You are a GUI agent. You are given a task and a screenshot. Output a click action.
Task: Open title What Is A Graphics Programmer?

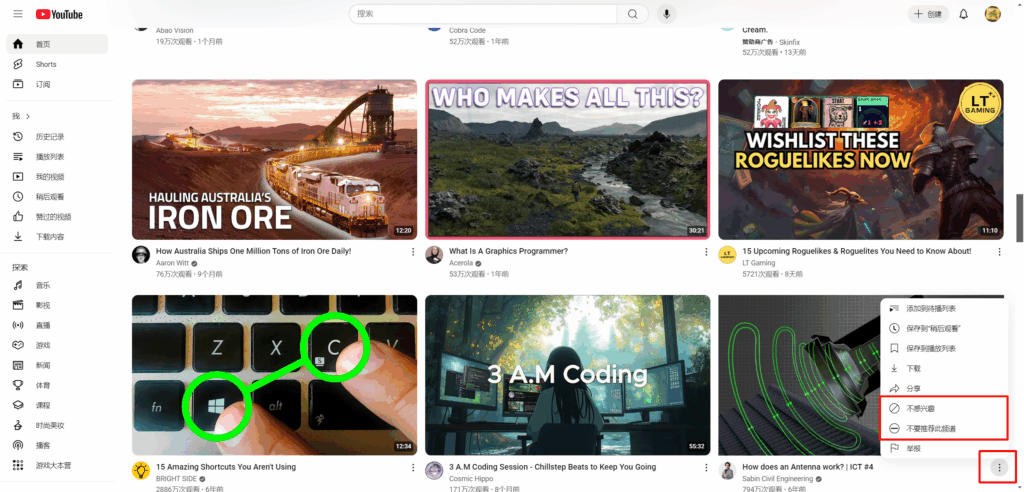tap(508, 251)
